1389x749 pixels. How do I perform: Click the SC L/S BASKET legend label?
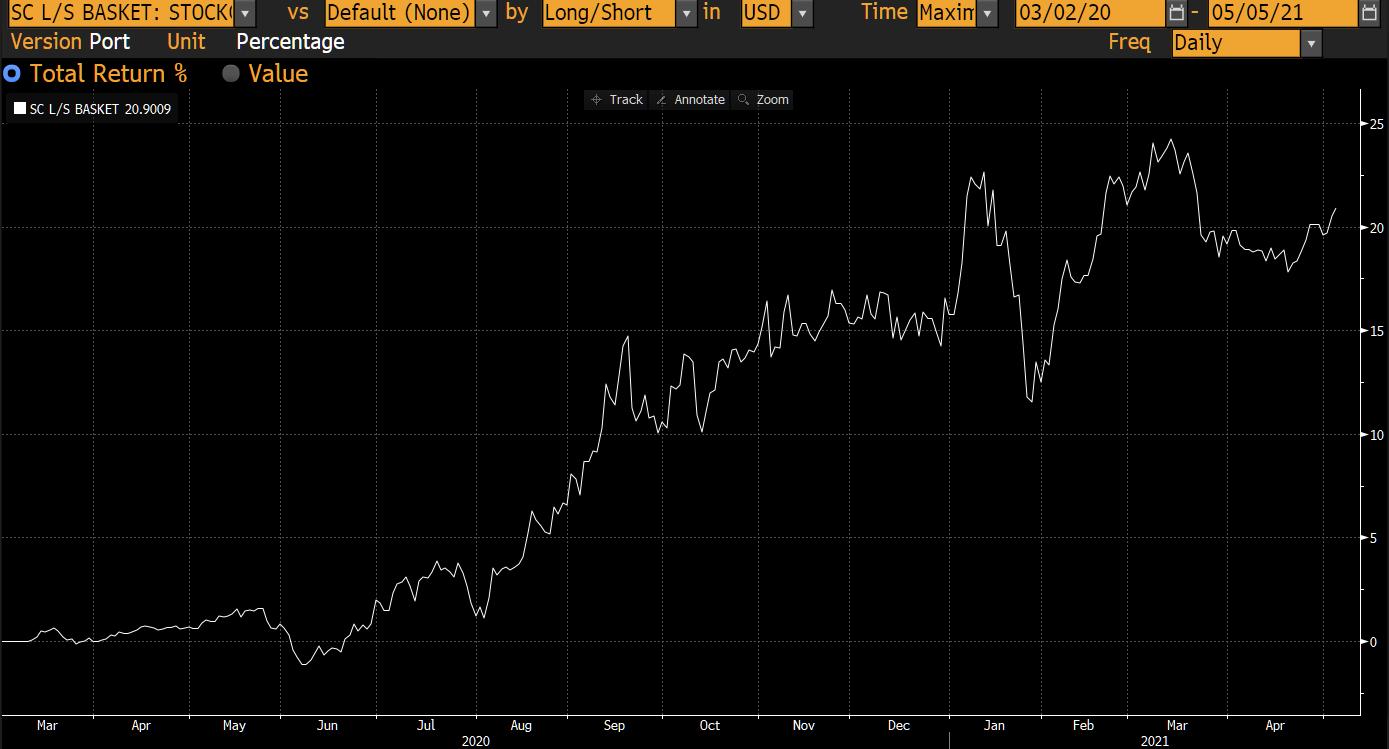coord(100,109)
